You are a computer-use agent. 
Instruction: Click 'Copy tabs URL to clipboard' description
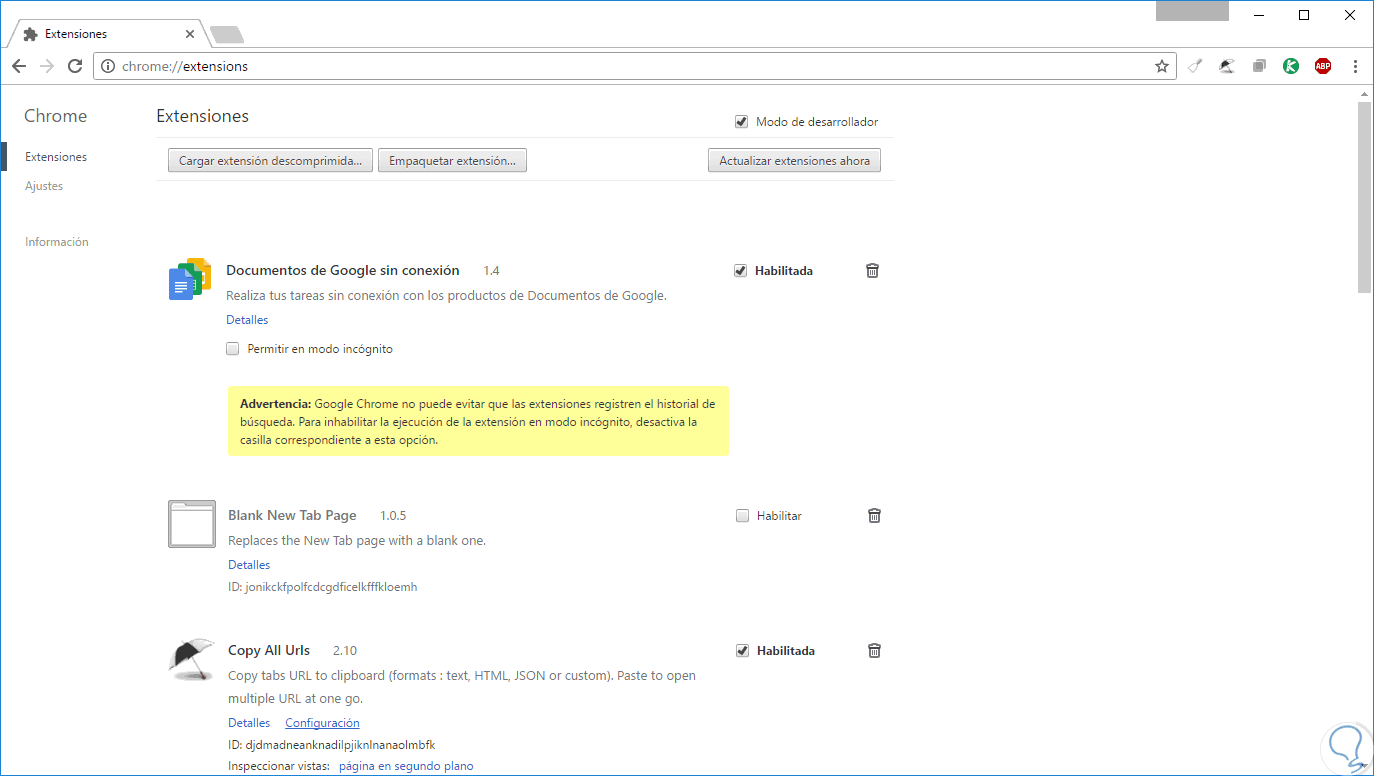click(x=462, y=687)
